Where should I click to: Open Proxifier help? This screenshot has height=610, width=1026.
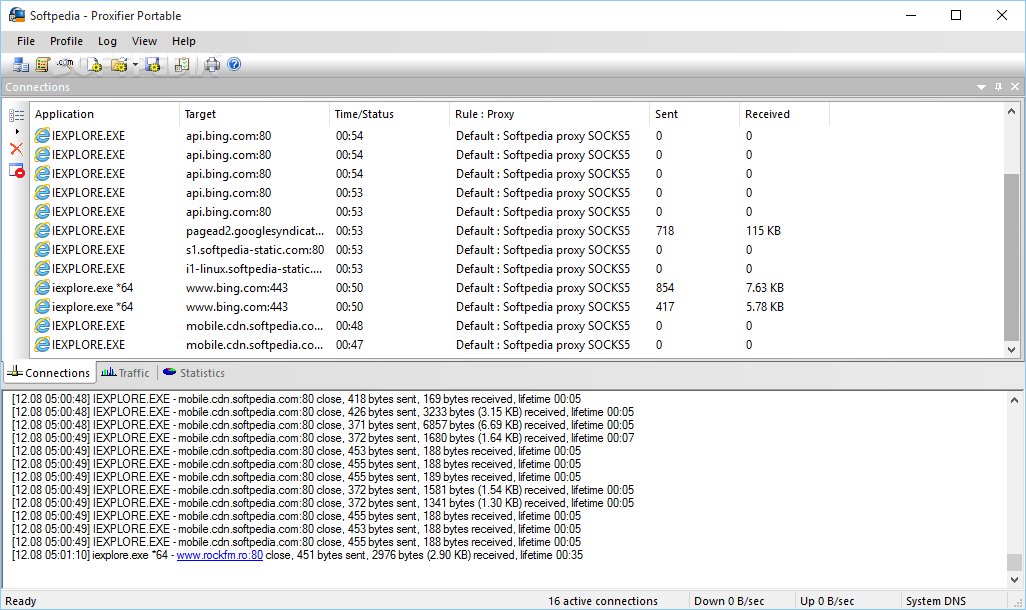coord(233,64)
